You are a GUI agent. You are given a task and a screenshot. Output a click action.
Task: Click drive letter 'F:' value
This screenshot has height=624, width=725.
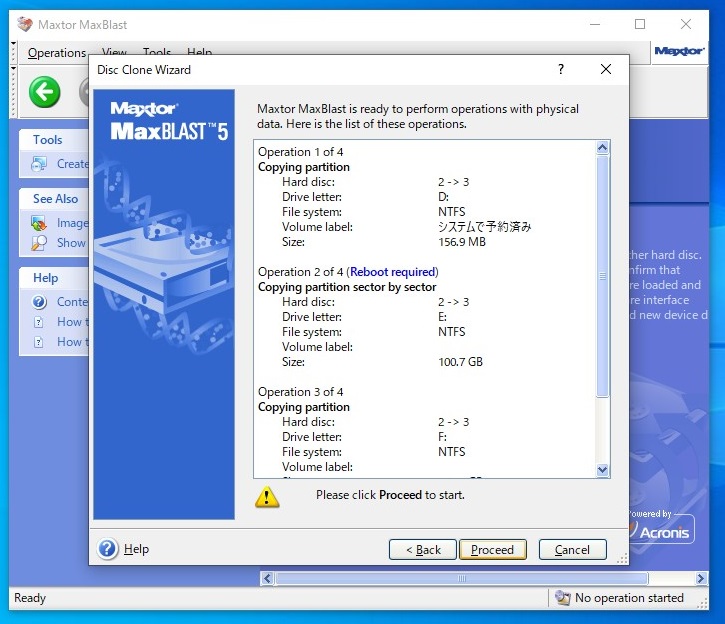[x=442, y=437]
